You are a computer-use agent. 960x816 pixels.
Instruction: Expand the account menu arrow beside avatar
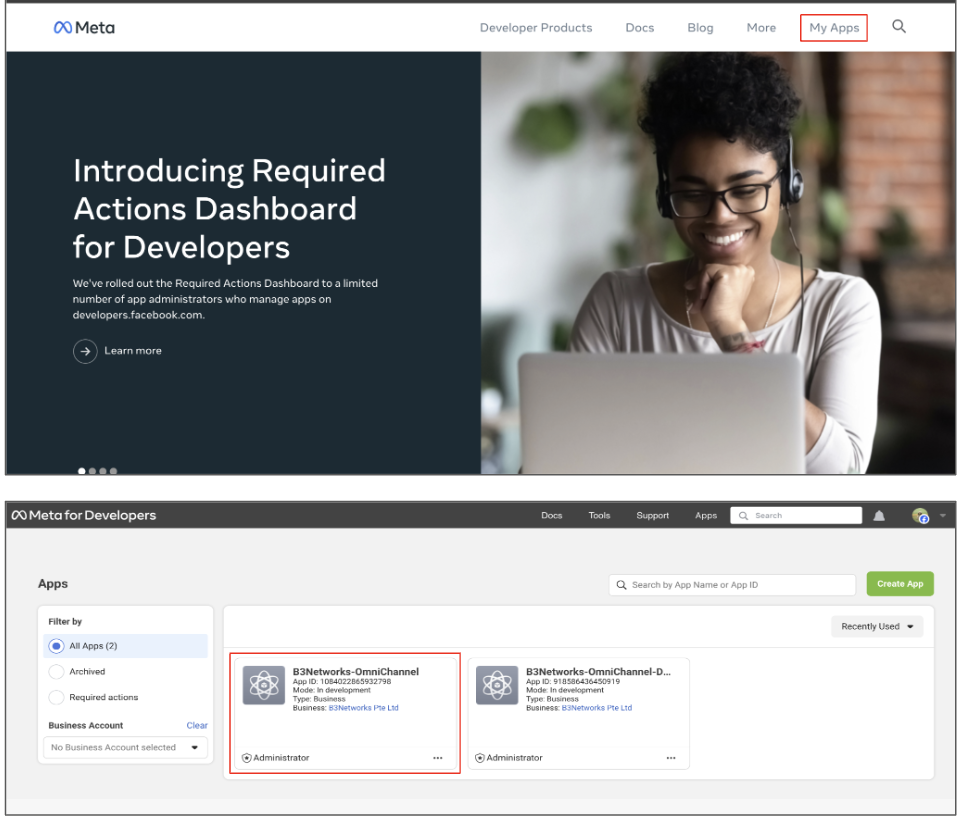click(x=943, y=515)
